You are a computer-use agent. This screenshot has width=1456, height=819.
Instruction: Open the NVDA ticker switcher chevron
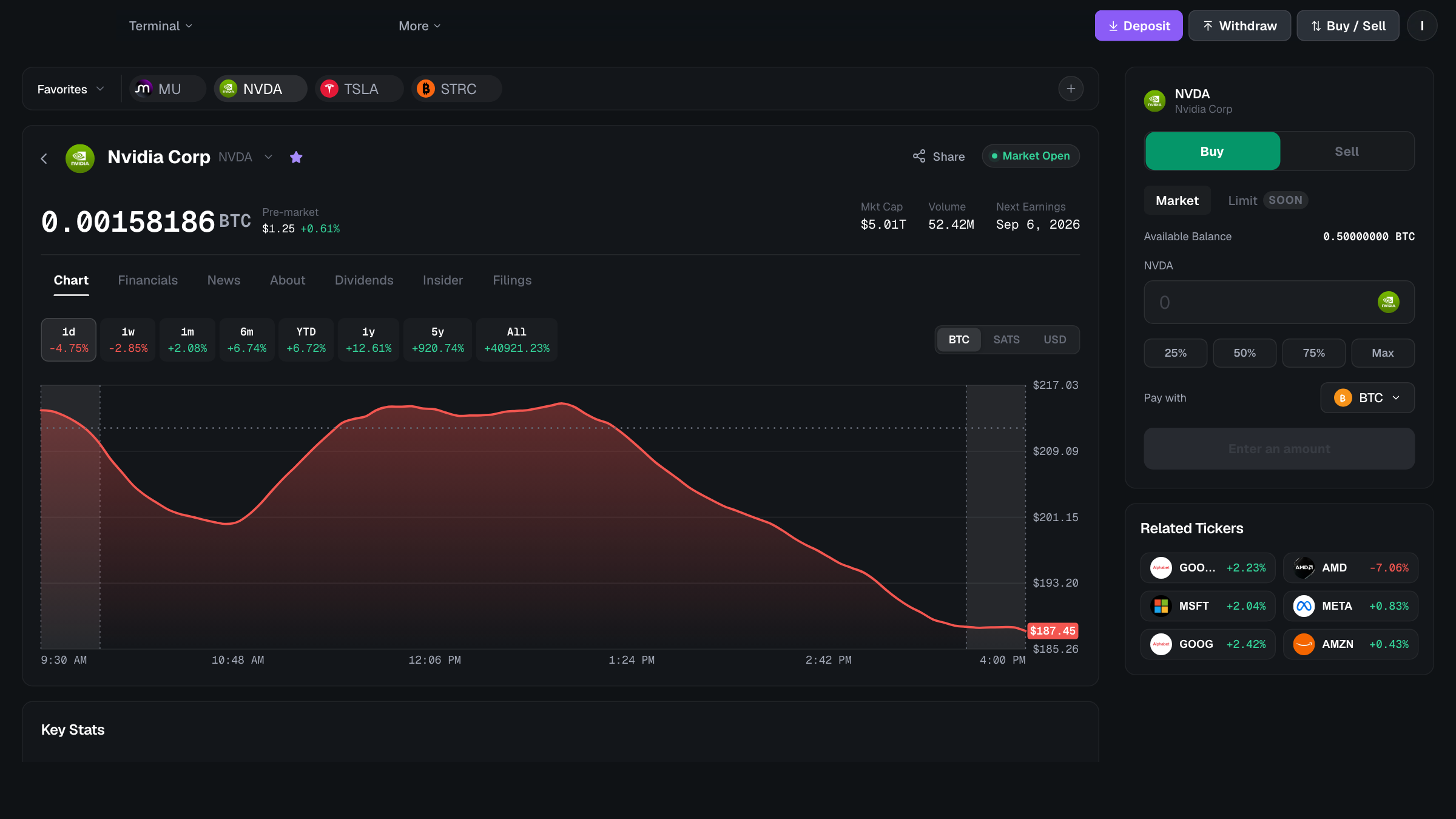point(268,157)
